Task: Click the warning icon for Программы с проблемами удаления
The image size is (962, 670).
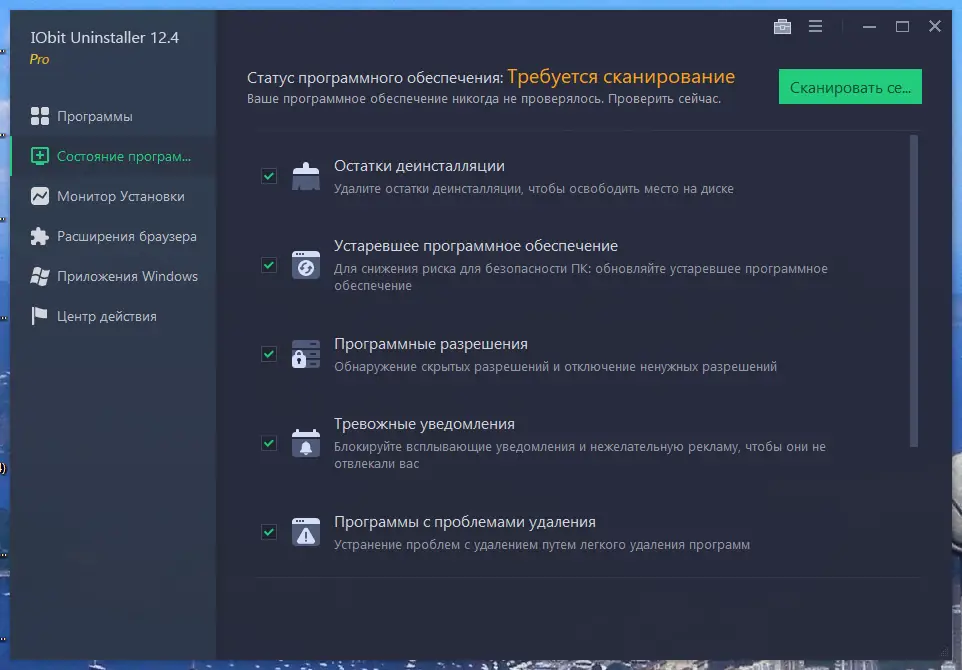Action: [x=305, y=531]
